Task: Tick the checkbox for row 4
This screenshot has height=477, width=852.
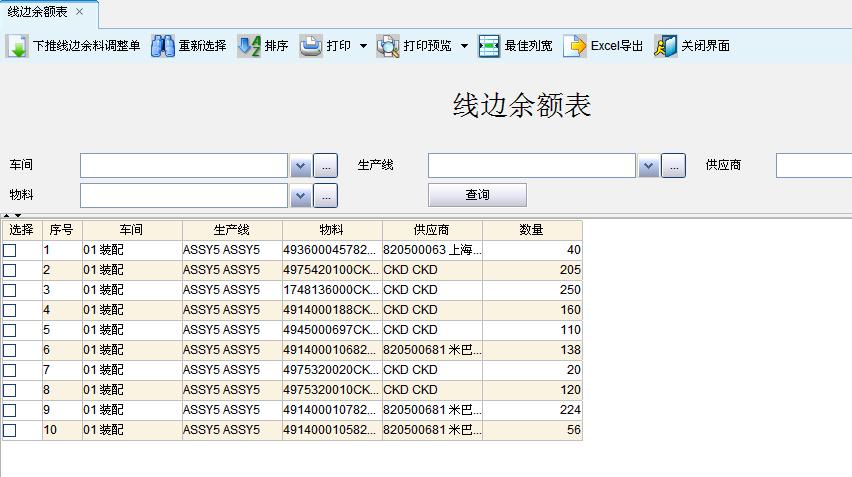Action: (10, 310)
